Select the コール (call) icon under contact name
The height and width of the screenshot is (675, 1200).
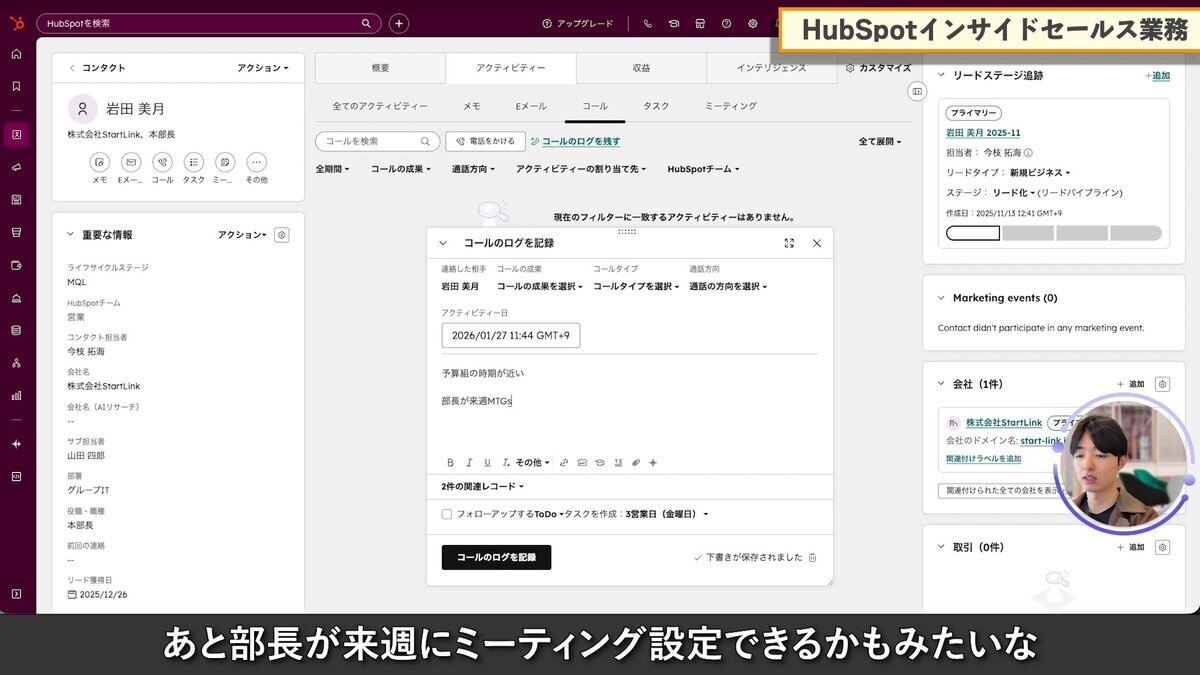point(161,162)
